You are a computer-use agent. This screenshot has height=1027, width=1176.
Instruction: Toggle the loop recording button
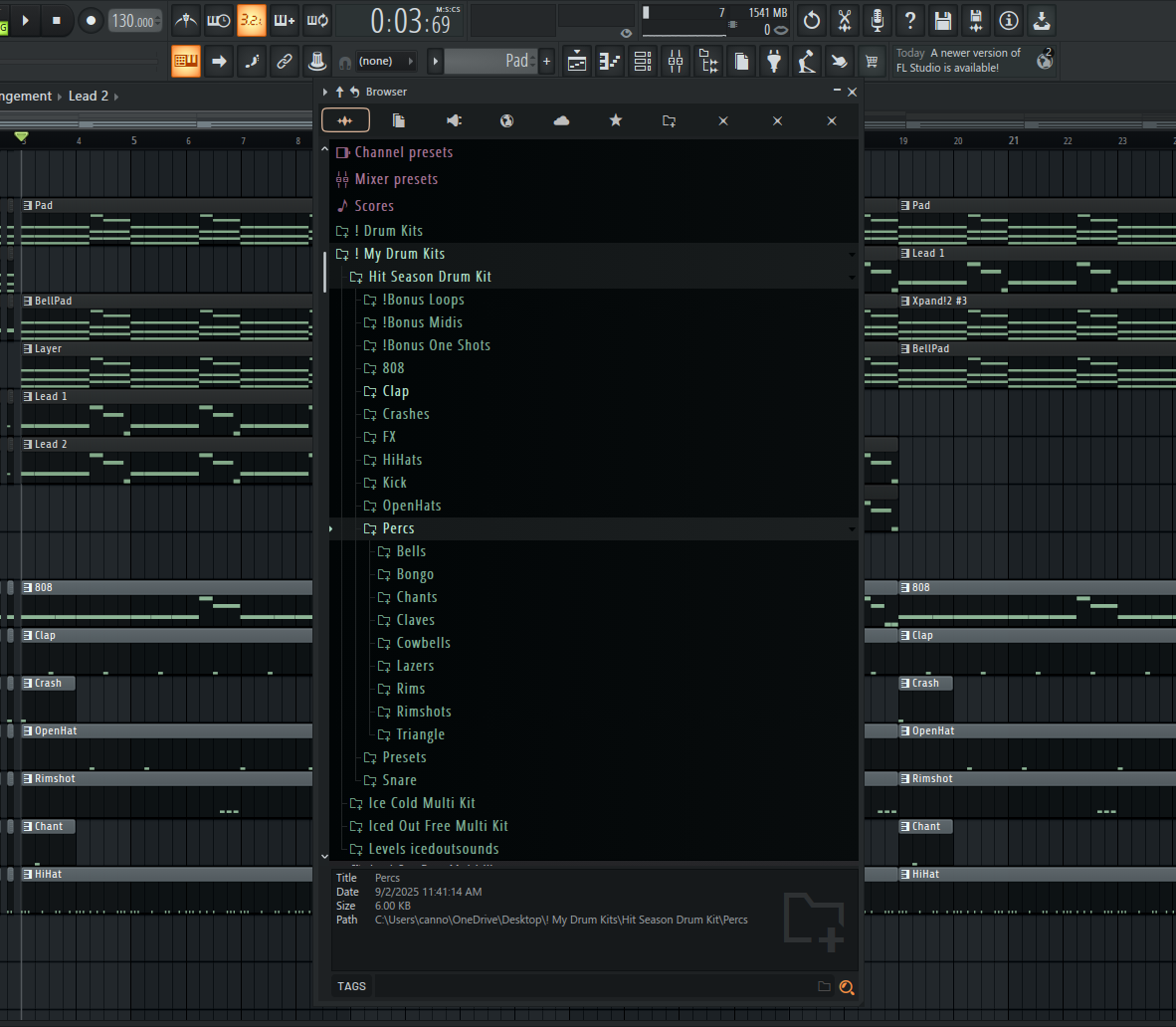pos(317,20)
